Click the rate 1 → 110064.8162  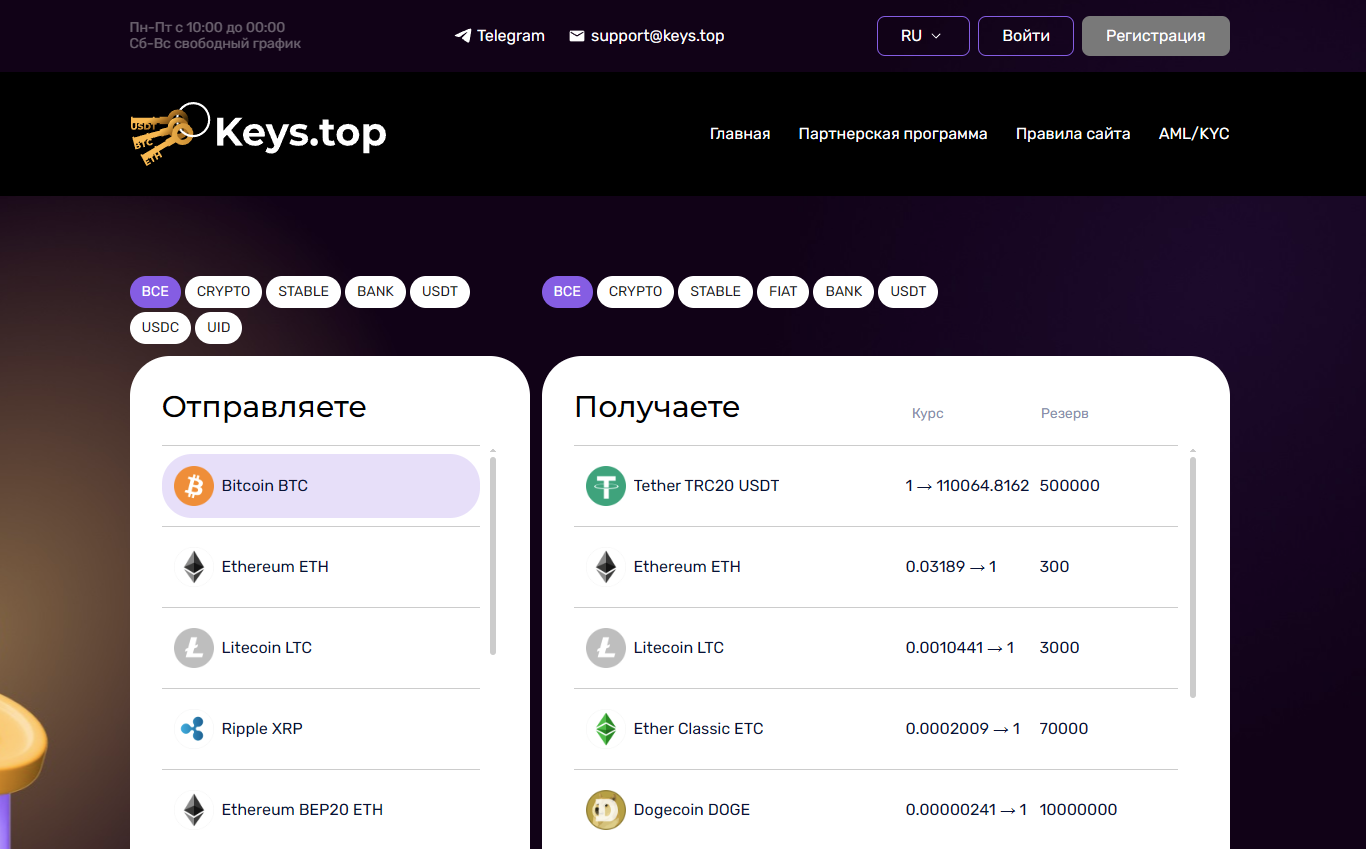click(x=967, y=486)
